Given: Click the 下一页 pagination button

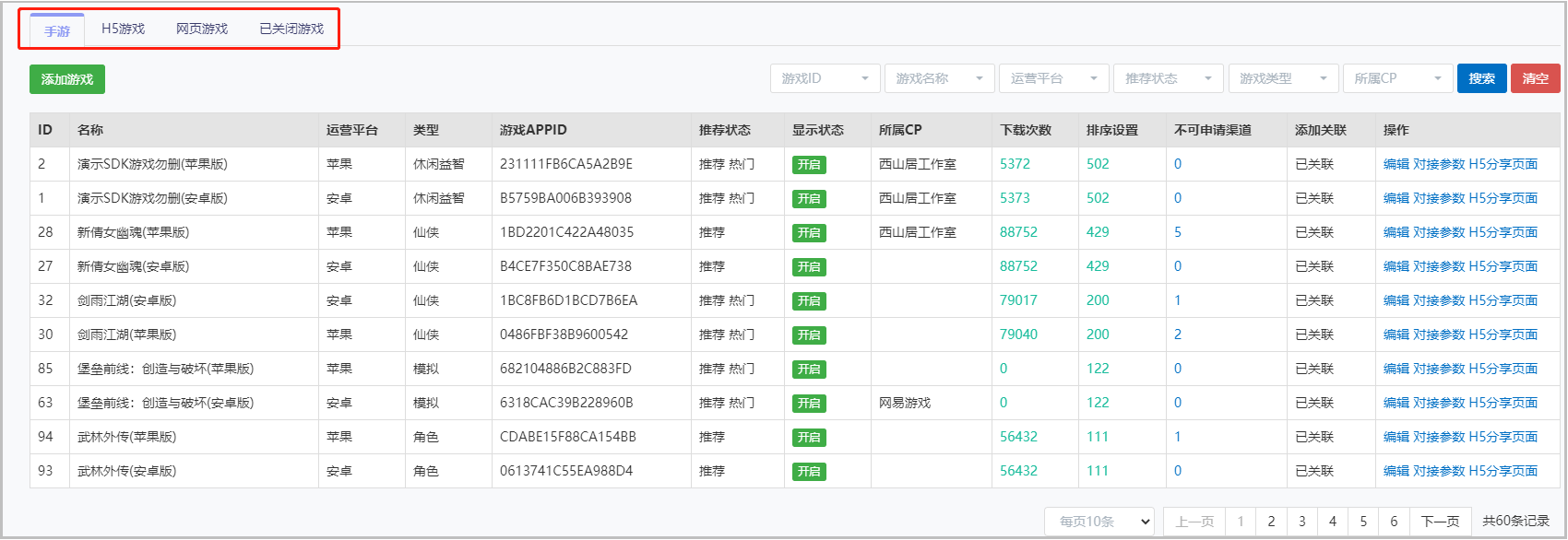Looking at the screenshot, I should coord(1440,522).
